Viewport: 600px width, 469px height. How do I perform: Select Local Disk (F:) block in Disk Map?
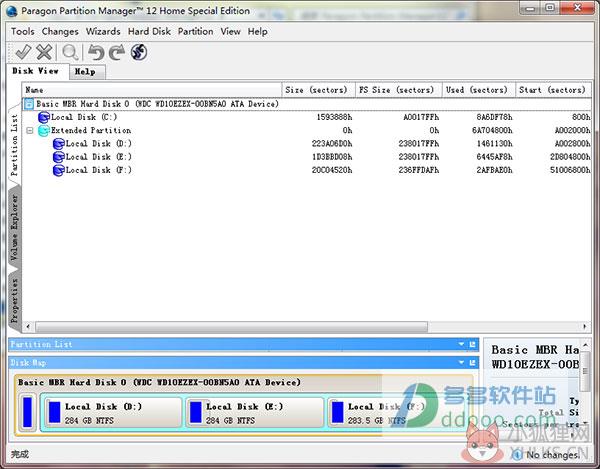click(396, 413)
